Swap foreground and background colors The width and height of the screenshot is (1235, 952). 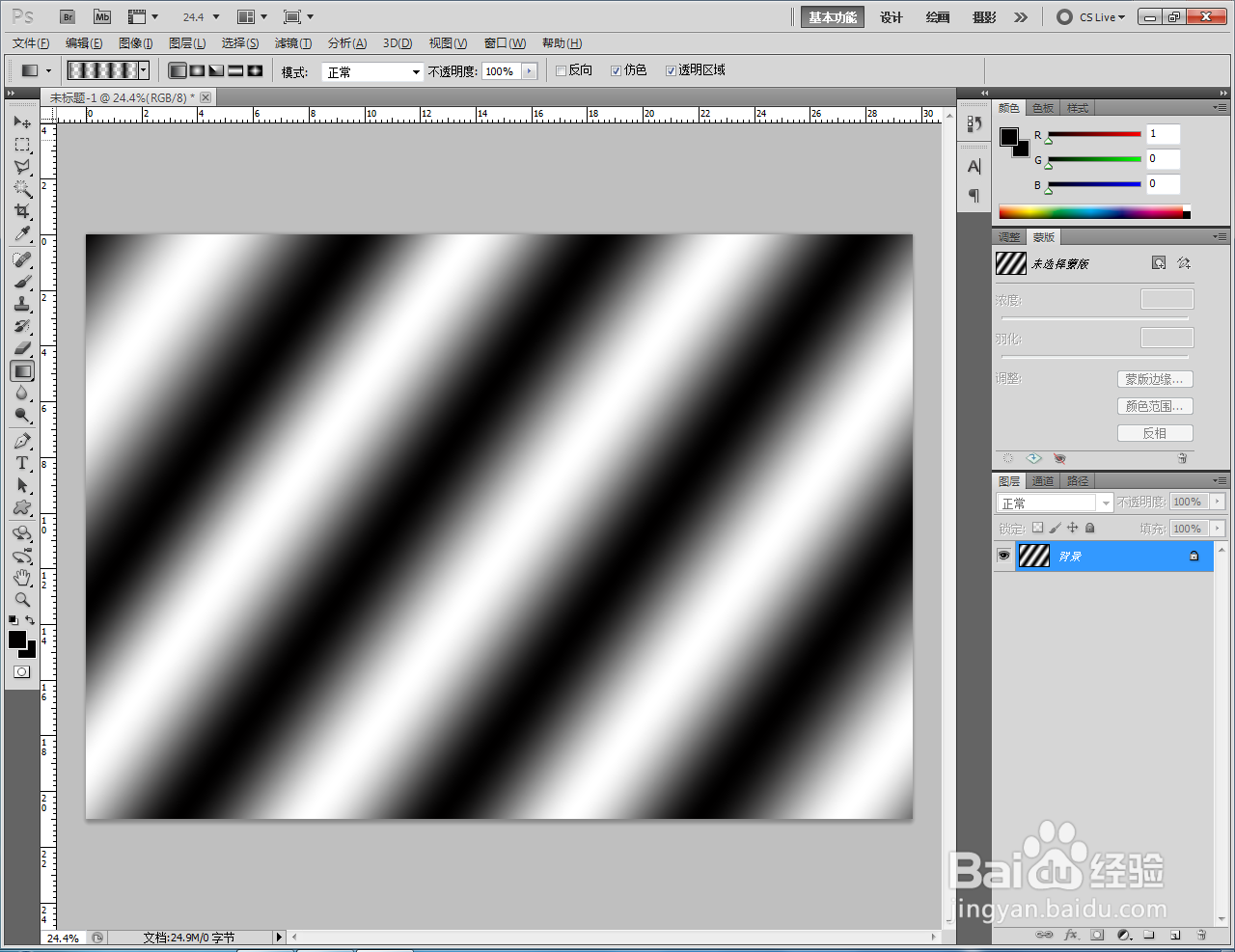click(31, 620)
